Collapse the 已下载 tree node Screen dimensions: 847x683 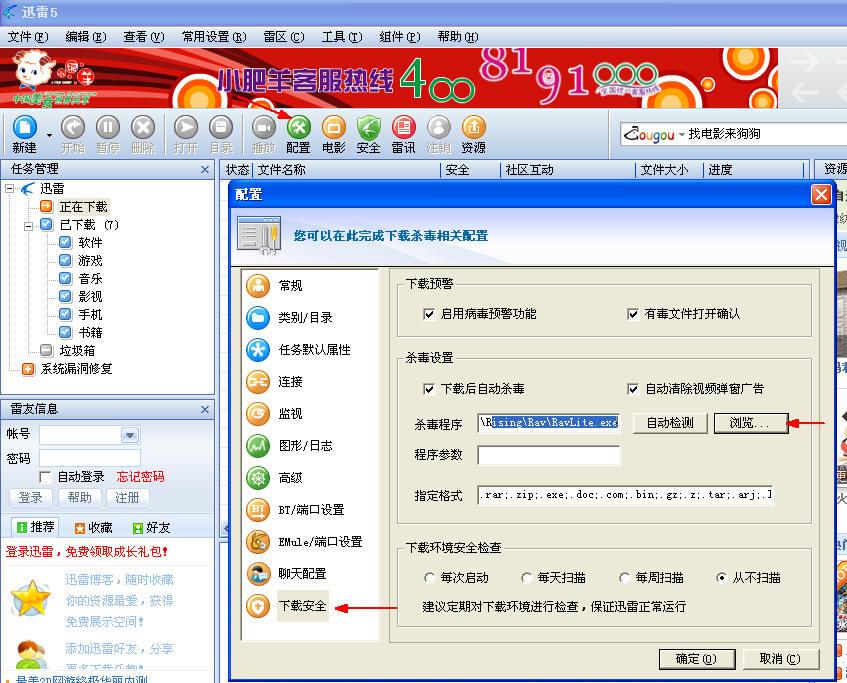(28, 226)
